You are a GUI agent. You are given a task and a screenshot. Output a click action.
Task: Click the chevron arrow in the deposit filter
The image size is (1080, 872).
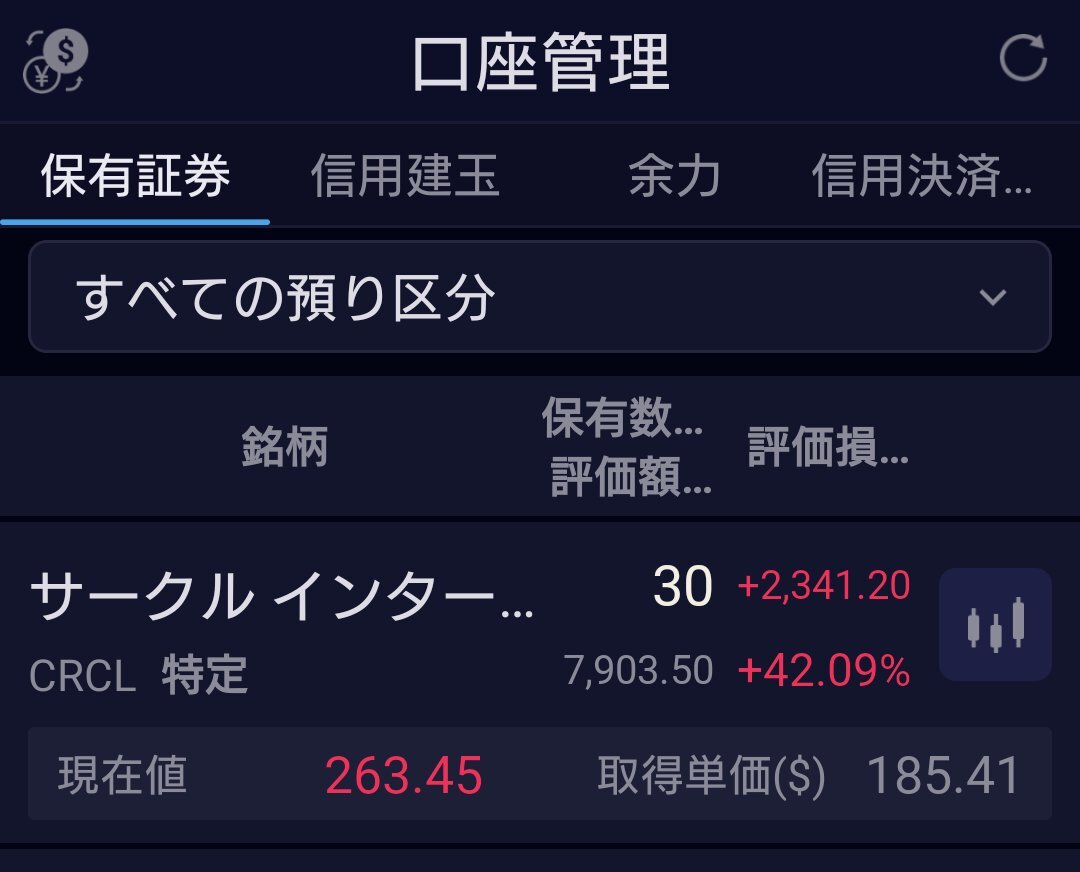coord(993,298)
